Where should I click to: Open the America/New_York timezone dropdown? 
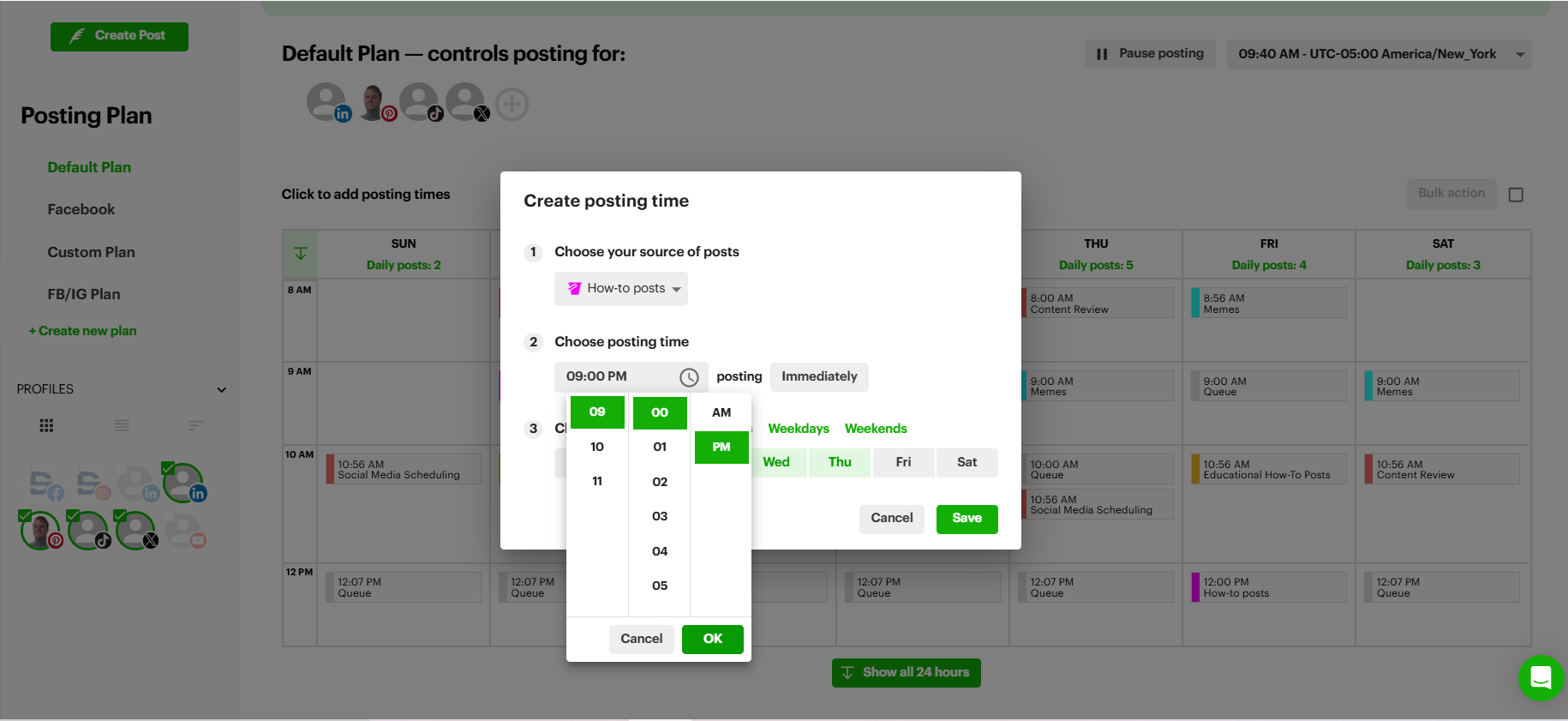tap(1379, 53)
